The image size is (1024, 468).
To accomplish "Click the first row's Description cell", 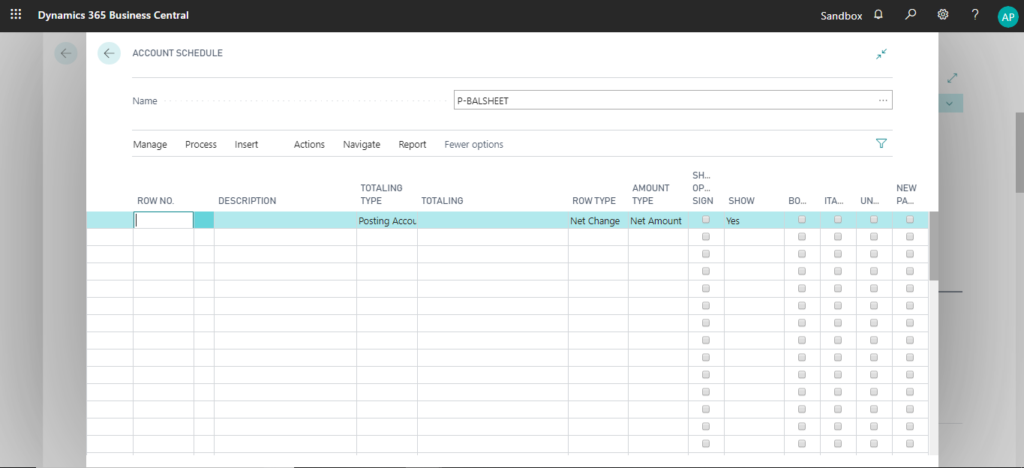I will click(285, 221).
